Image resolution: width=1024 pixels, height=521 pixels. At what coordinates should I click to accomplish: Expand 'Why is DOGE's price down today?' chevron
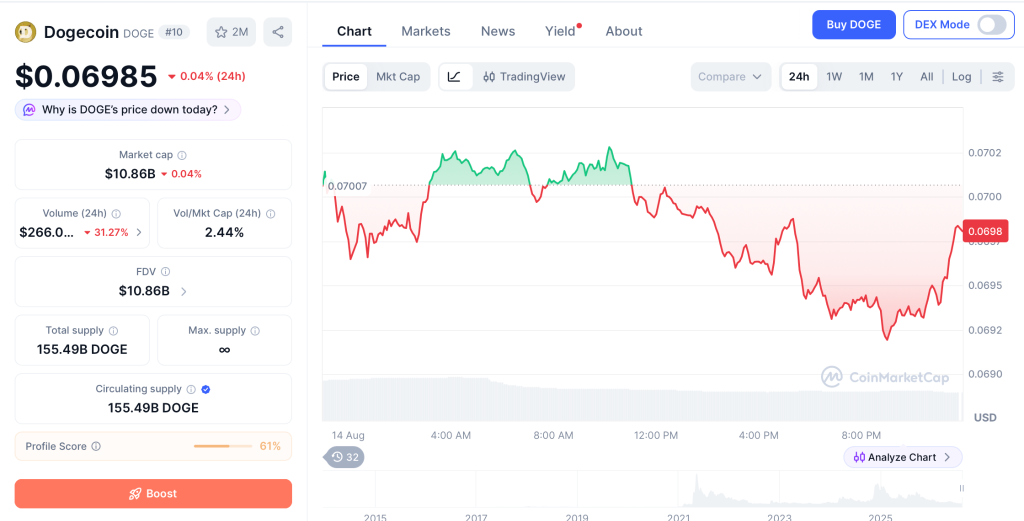[x=227, y=110]
